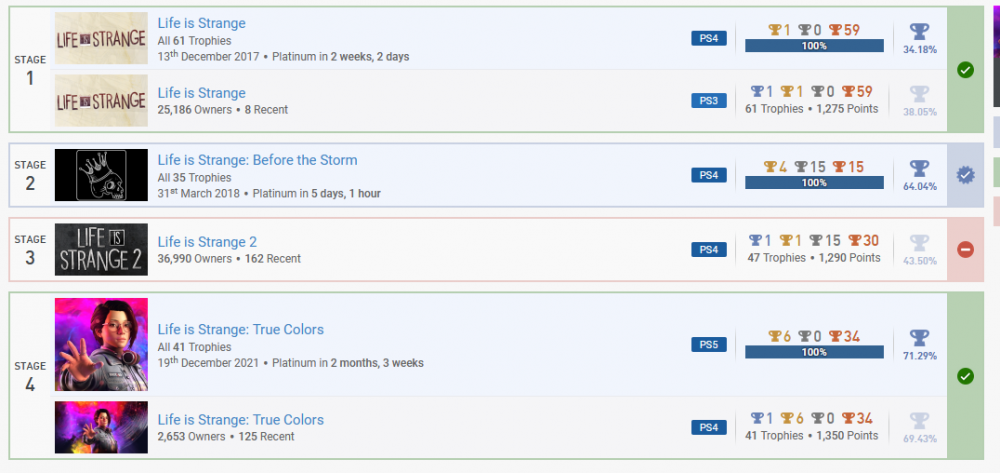Click green checkmark status icon for Stage 4
1000x473 pixels.
[x=965, y=376]
